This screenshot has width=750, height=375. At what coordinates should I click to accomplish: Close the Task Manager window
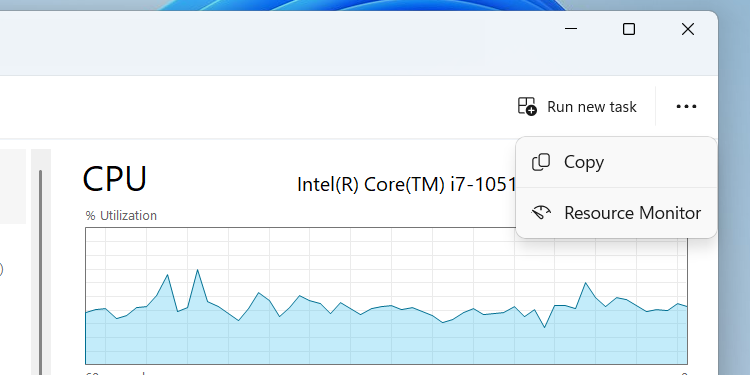tap(688, 29)
